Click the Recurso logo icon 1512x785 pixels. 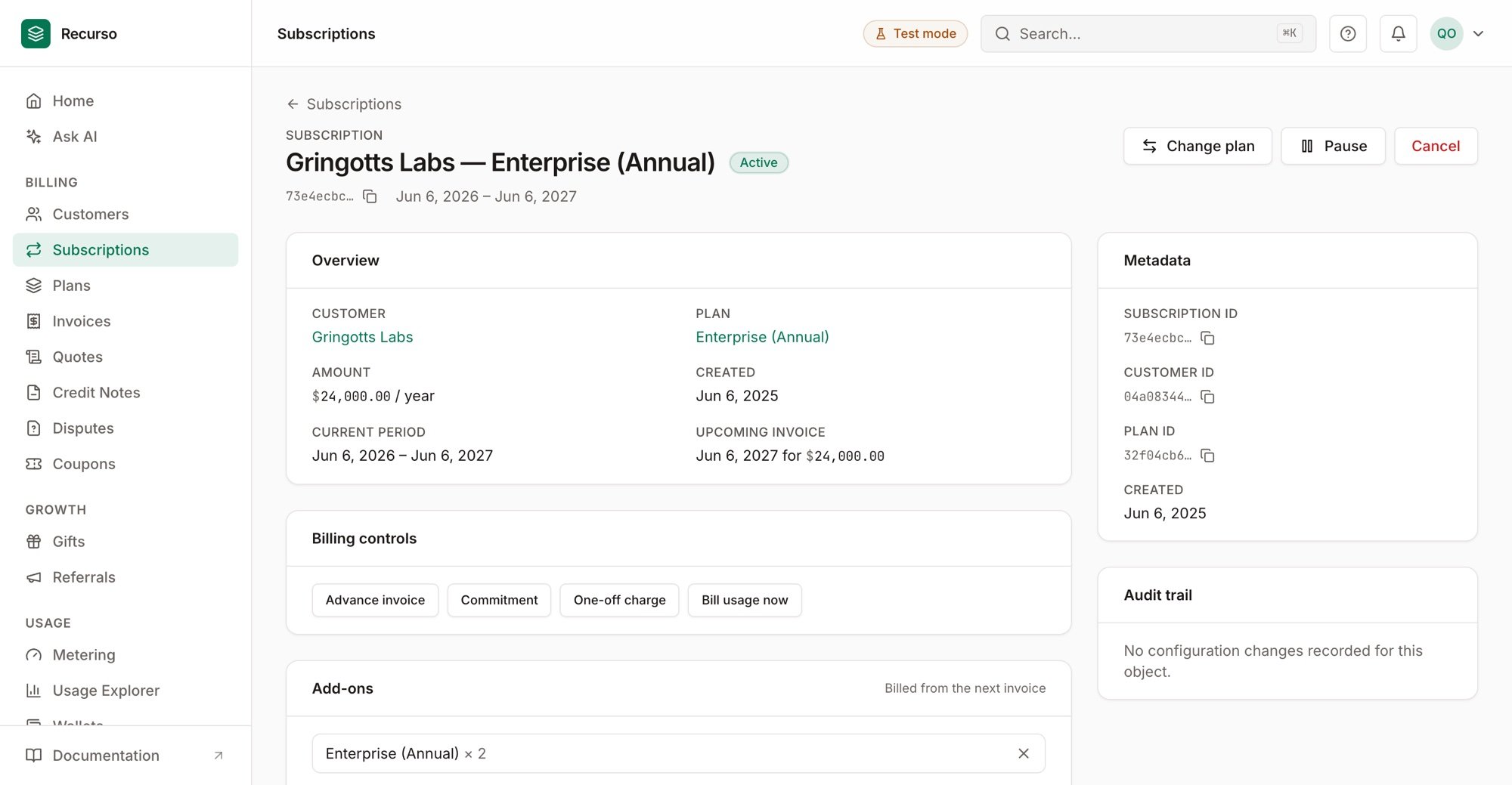[36, 33]
